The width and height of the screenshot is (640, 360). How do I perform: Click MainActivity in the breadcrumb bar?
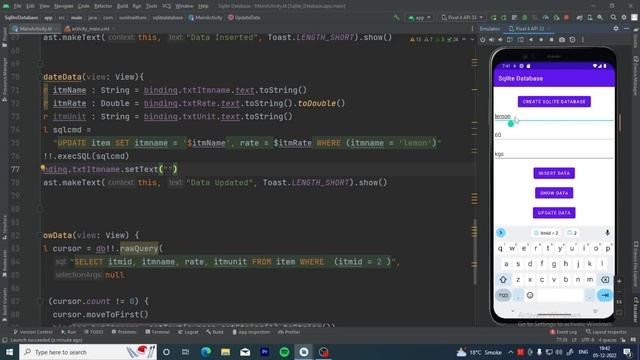click(x=206, y=18)
